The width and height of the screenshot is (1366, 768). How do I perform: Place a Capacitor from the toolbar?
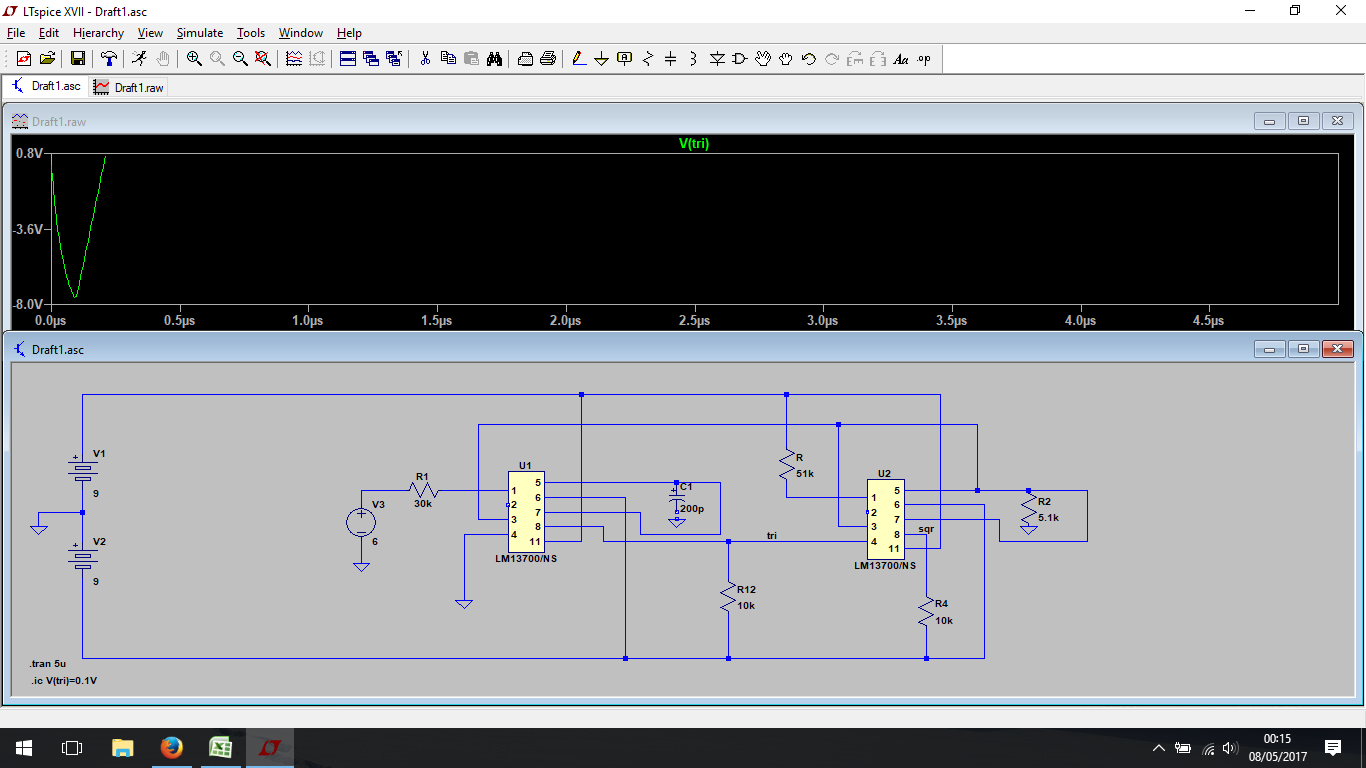pos(671,59)
